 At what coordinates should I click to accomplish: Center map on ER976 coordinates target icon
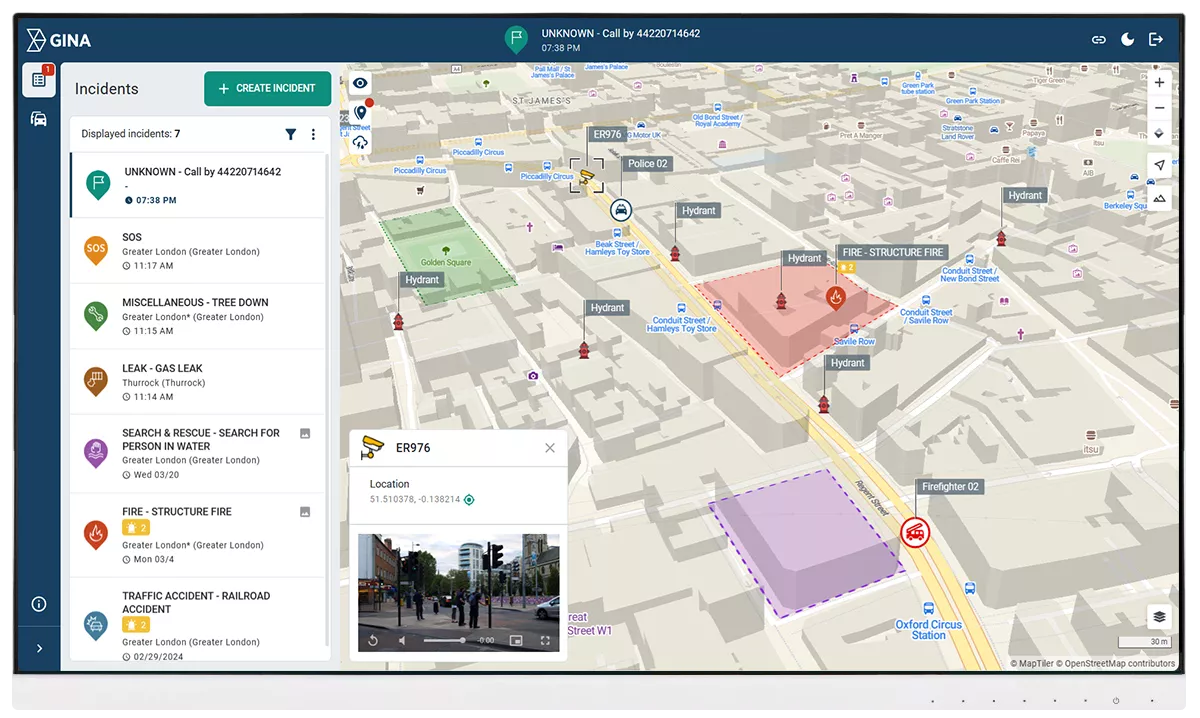(469, 499)
